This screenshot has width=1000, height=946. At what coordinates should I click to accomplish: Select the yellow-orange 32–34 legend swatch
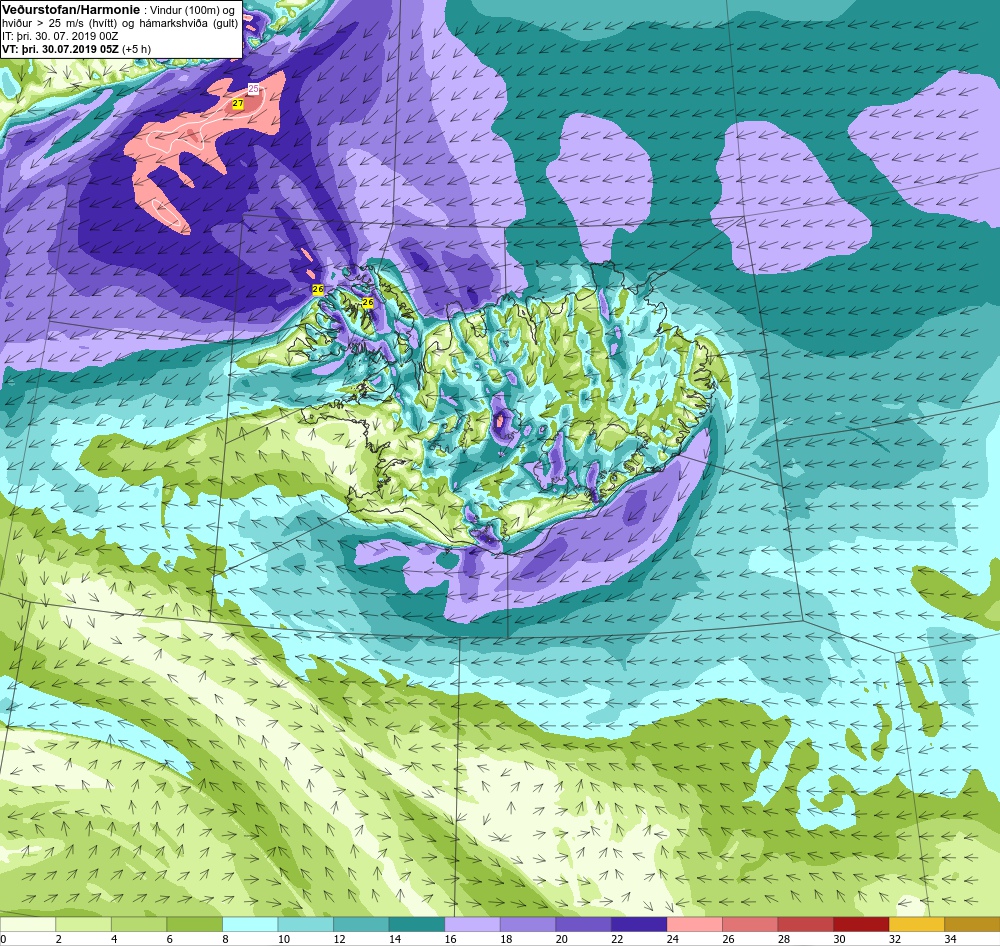[916, 924]
